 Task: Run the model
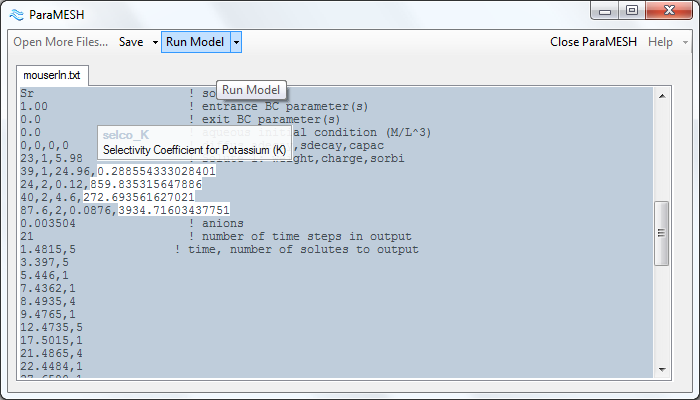pyautogui.click(x=196, y=42)
